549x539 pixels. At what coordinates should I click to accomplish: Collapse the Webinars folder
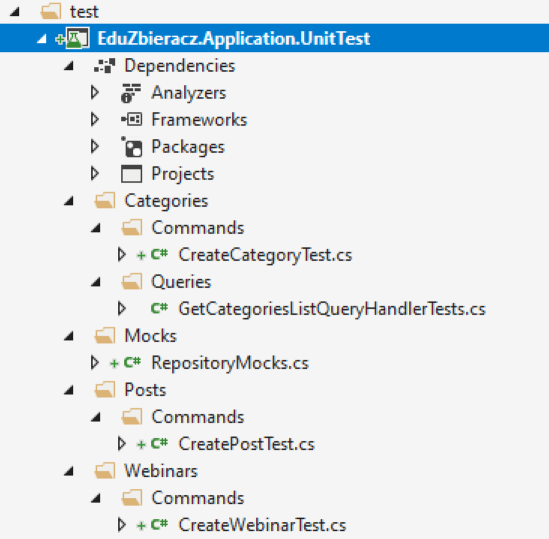[x=69, y=471]
